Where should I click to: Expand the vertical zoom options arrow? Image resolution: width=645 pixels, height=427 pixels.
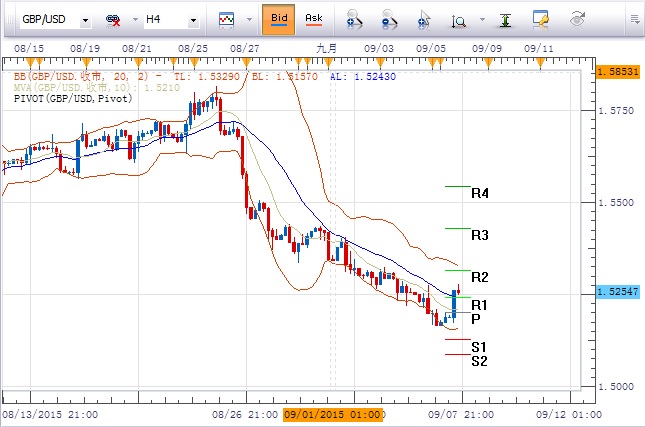point(483,19)
